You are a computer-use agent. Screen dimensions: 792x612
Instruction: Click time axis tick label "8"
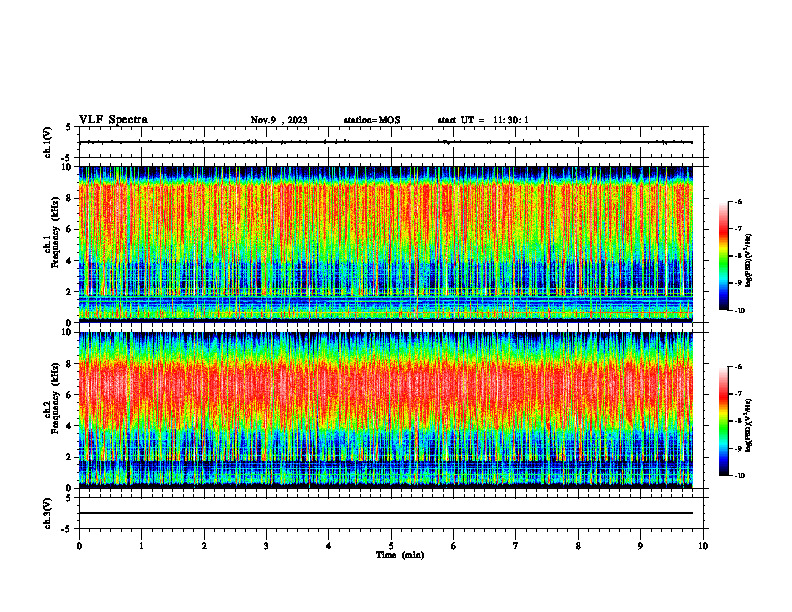(x=578, y=546)
